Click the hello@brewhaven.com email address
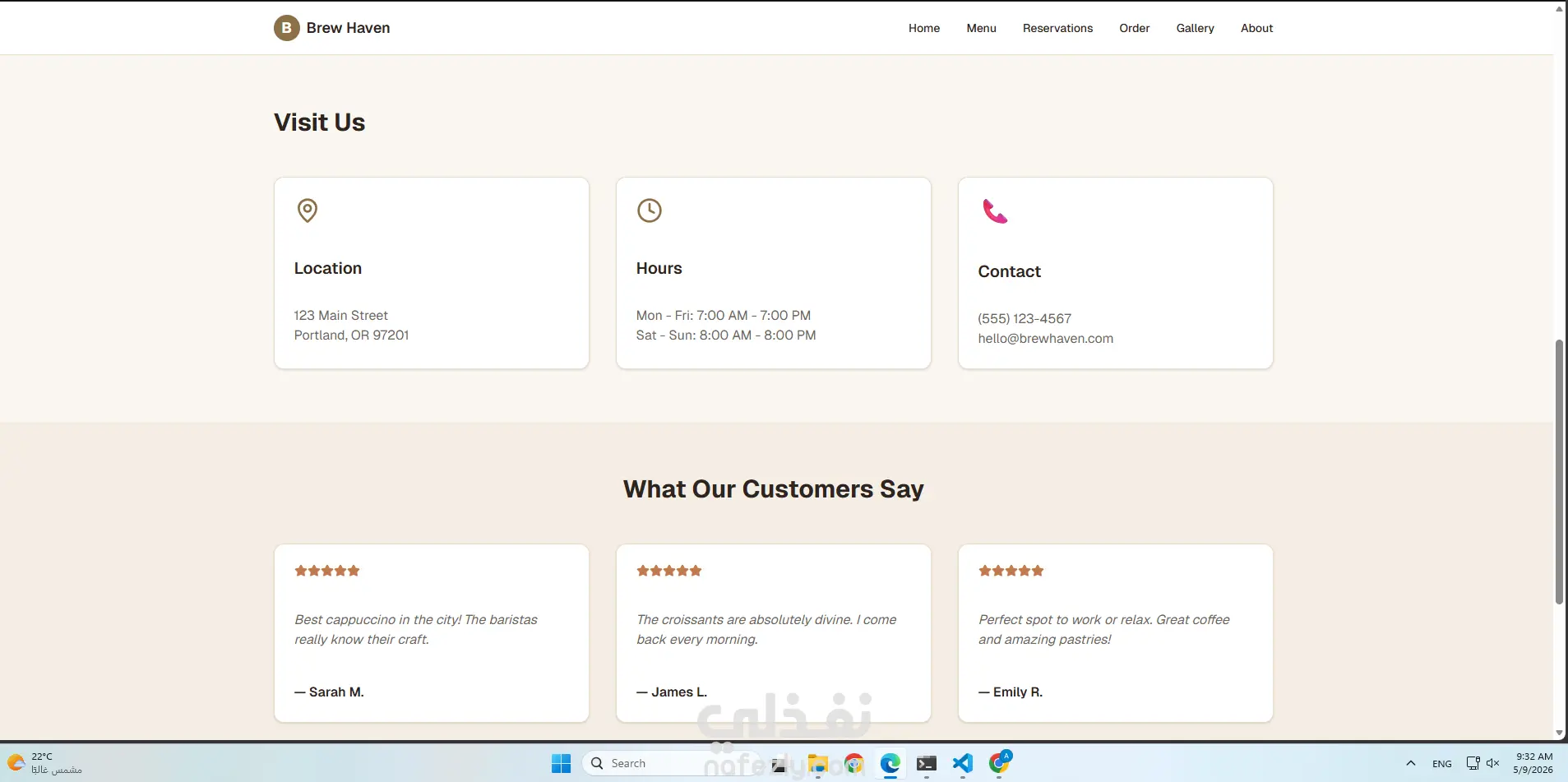This screenshot has height=782, width=1568. [x=1046, y=338]
